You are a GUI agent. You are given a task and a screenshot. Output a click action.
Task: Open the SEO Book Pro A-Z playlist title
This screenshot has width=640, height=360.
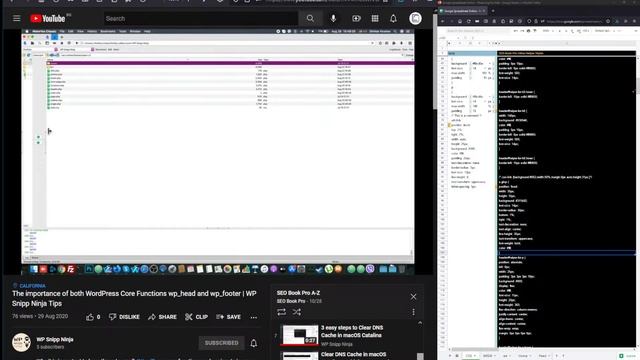pos(298,293)
